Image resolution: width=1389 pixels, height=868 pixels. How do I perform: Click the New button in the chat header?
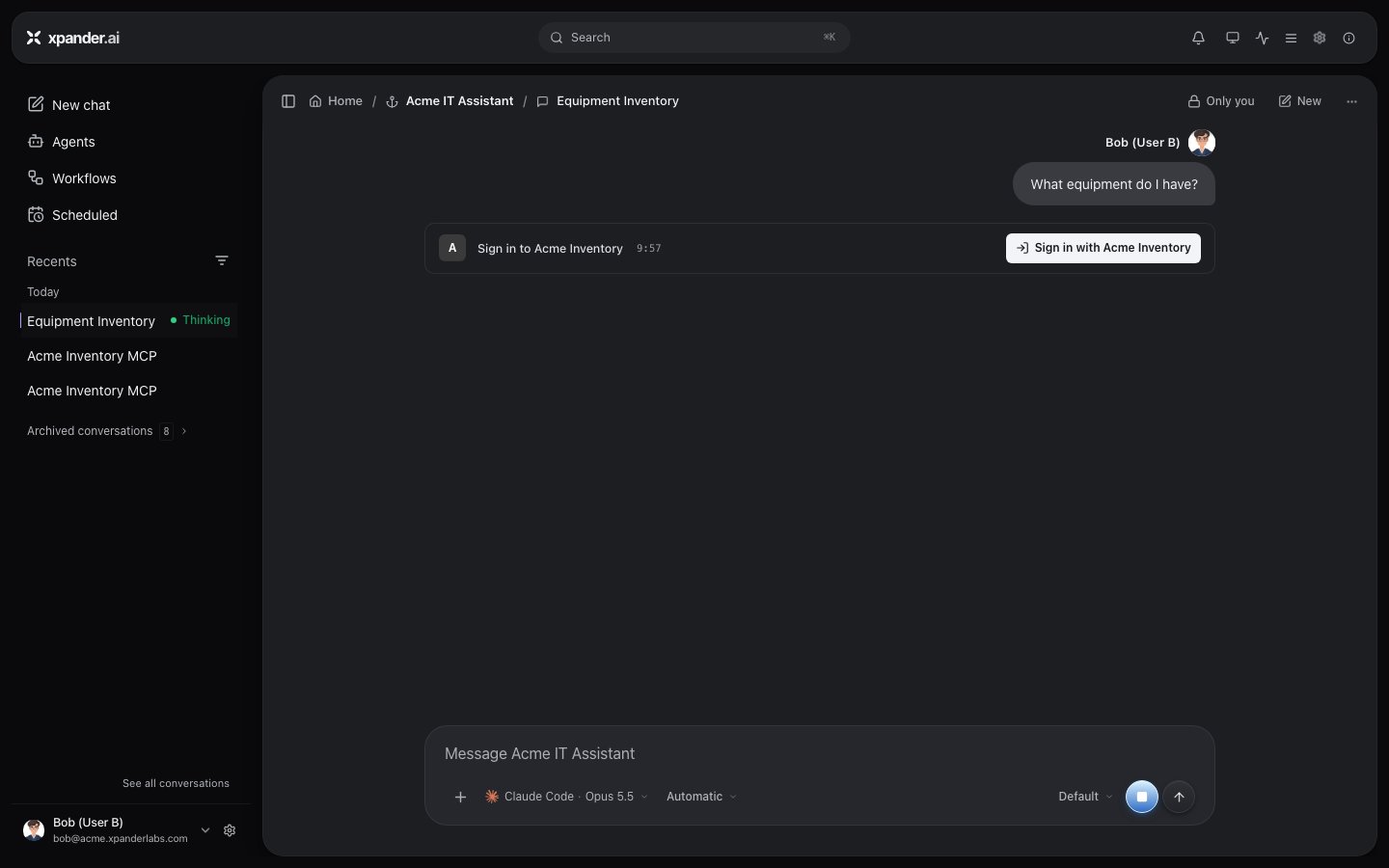[1300, 101]
